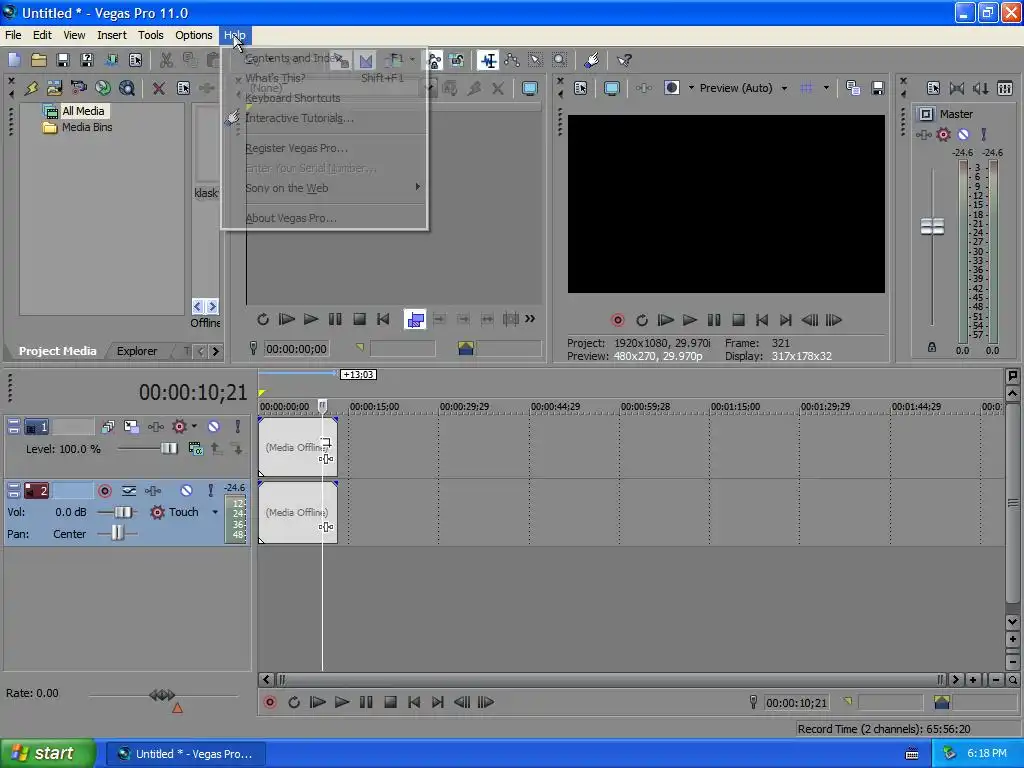Click the zoom tool icon at timeline corner
Image resolution: width=1024 pixels, height=768 pixels.
(x=1012, y=680)
